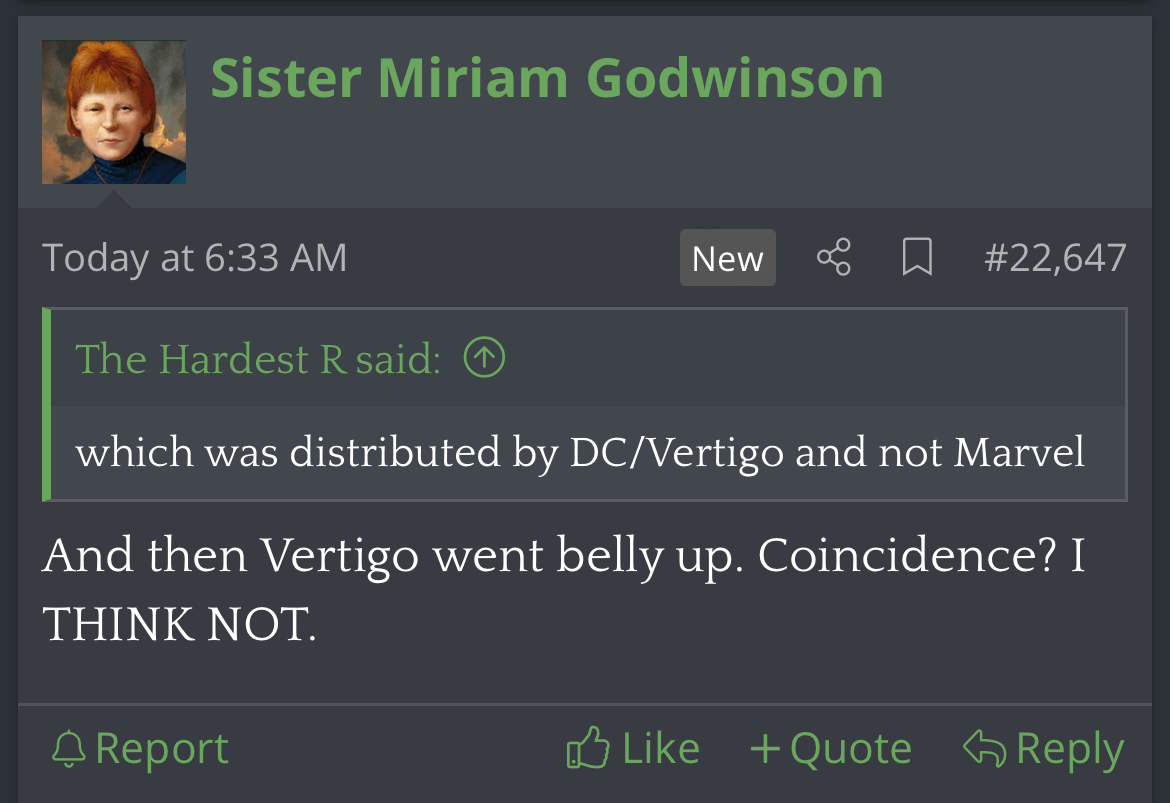Like the post via 'Like' text

click(x=661, y=749)
